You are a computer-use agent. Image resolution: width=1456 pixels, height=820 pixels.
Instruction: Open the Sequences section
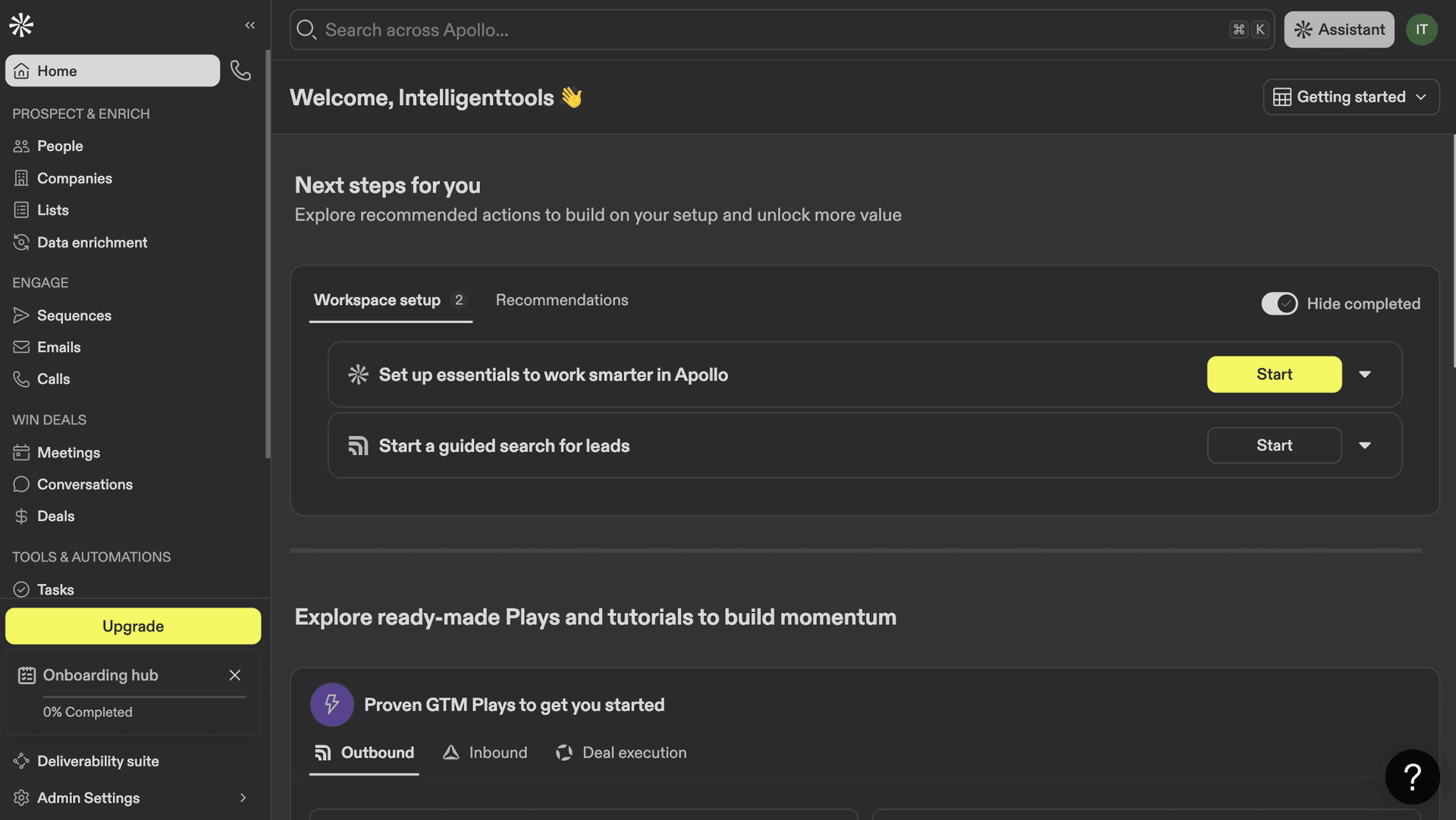pos(74,315)
